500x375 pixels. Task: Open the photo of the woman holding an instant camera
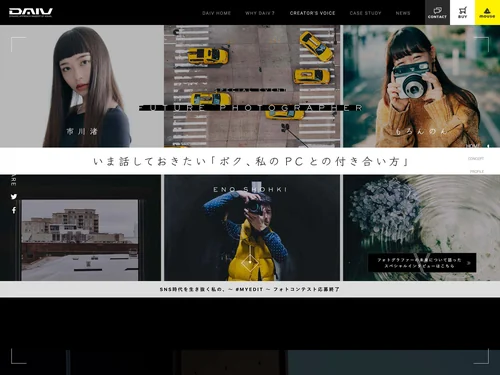pyautogui.click(x=422, y=86)
